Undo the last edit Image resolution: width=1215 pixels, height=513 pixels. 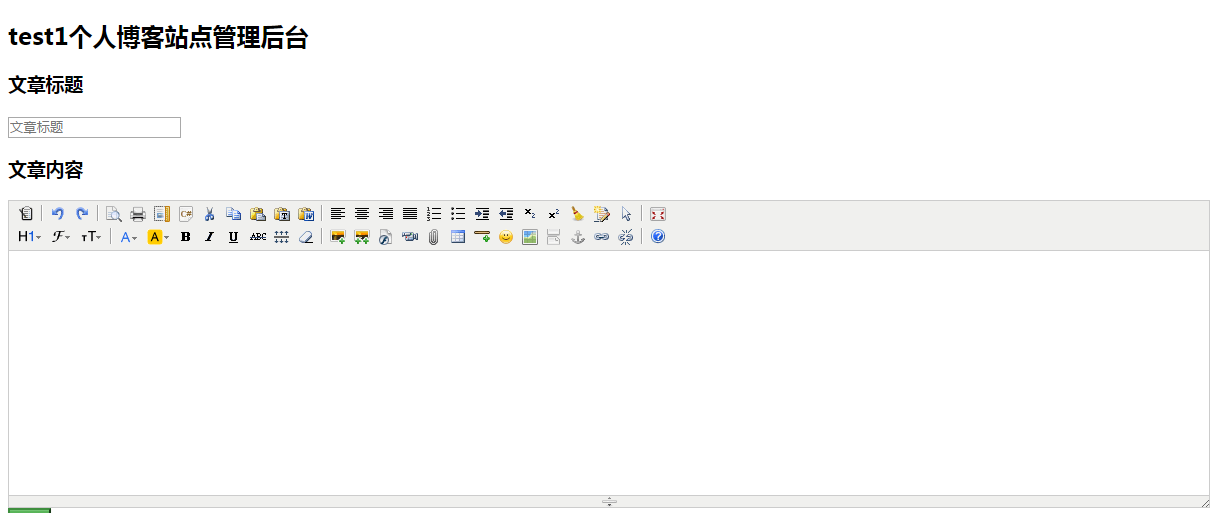(x=58, y=213)
